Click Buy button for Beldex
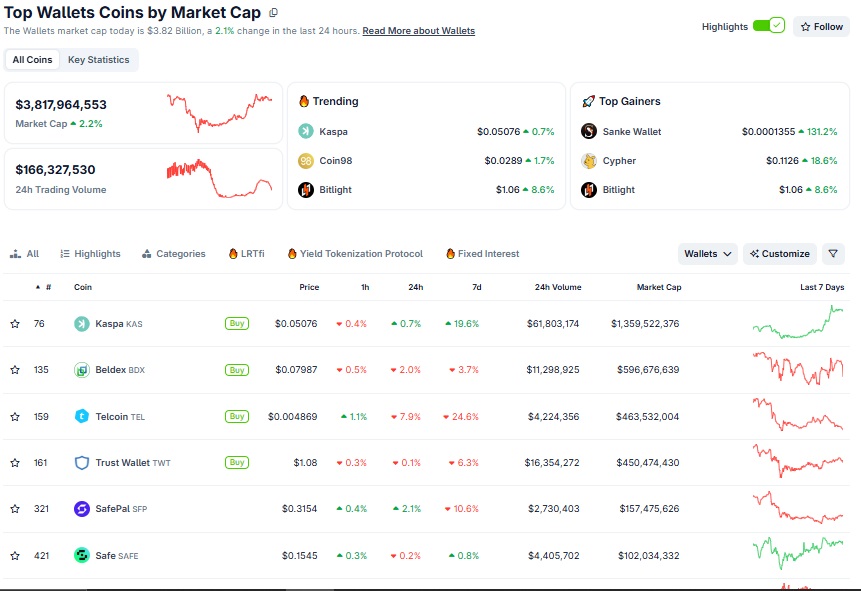 pyautogui.click(x=237, y=370)
